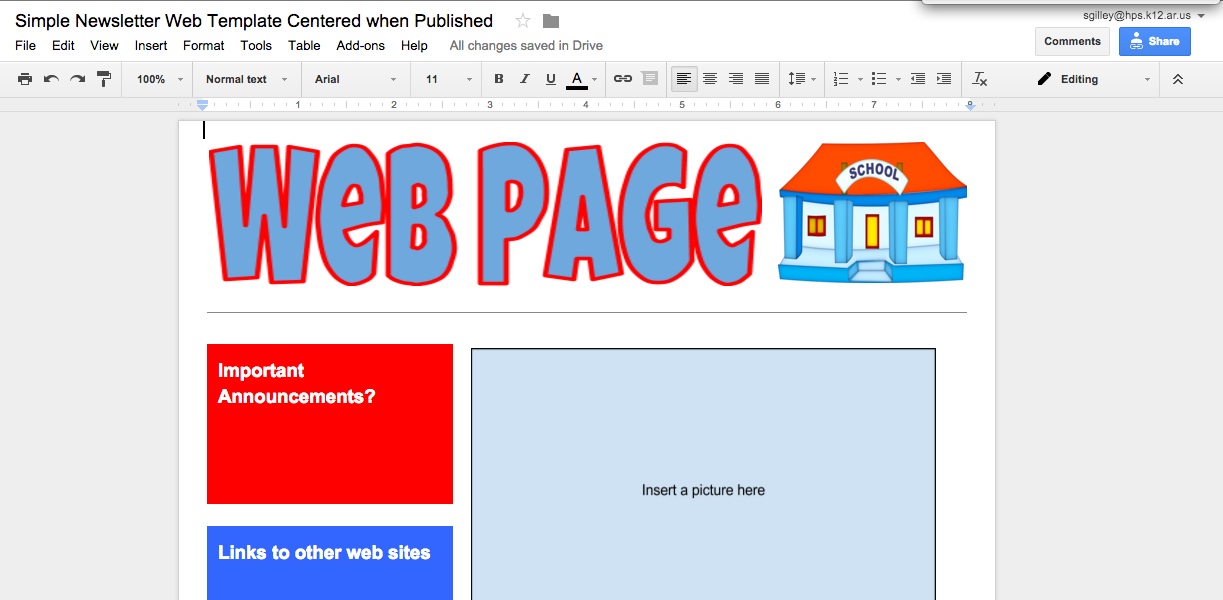Image resolution: width=1223 pixels, height=600 pixels.
Task: Toggle underline formatting
Action: (x=551, y=79)
